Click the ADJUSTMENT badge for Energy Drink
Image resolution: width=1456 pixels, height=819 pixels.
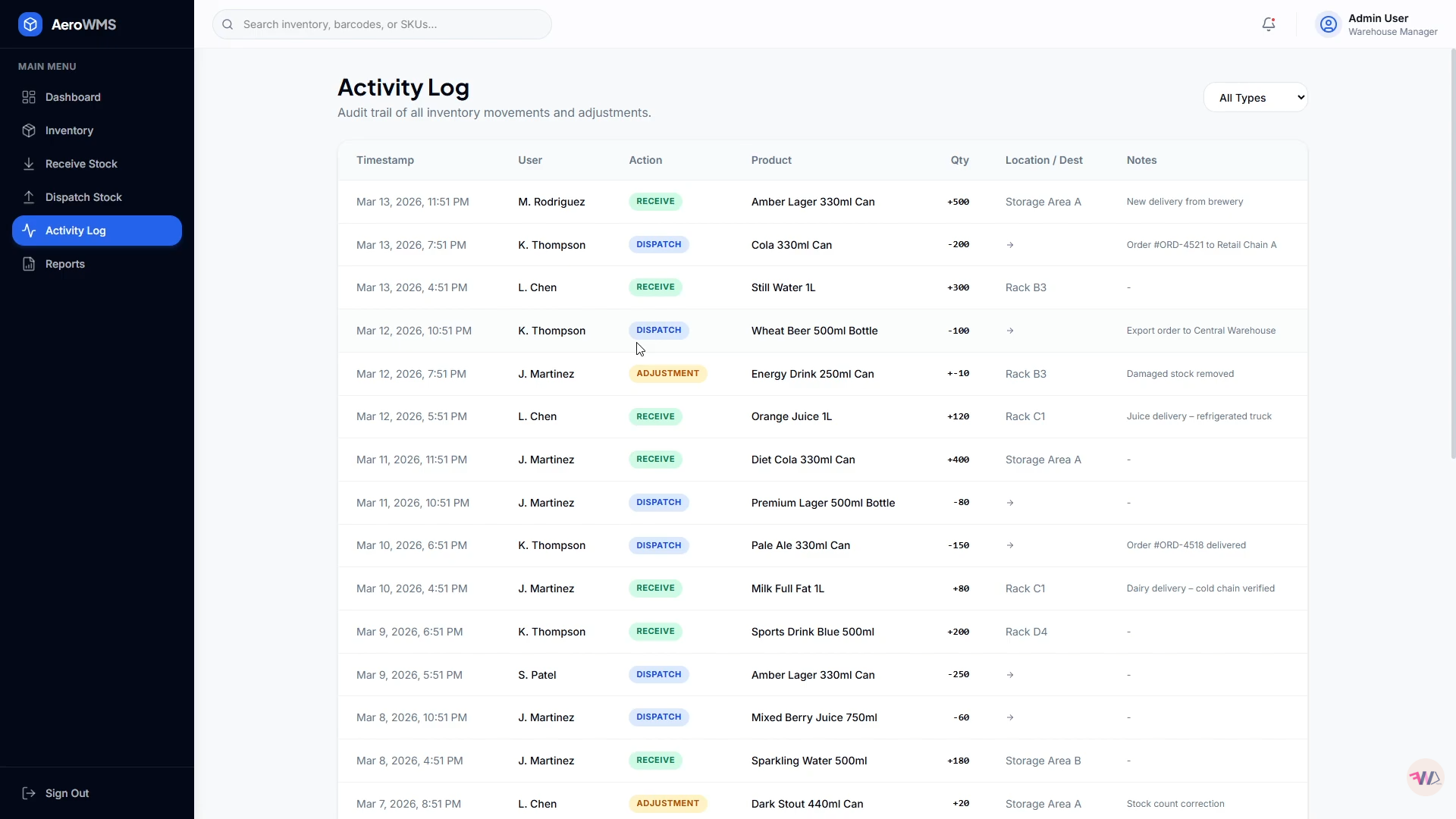(x=668, y=374)
